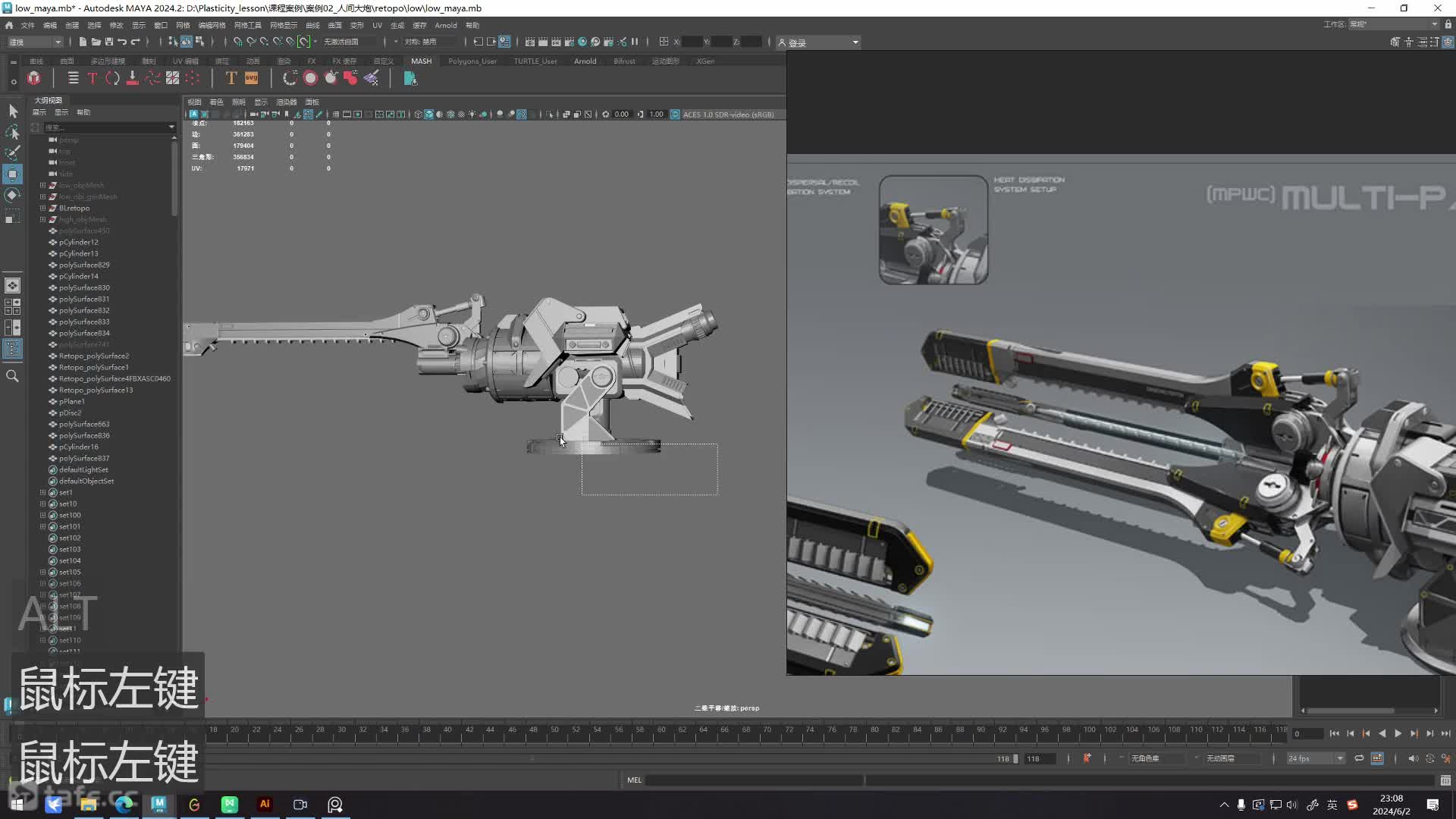Open the menu set dropdown
This screenshot has width=1456, height=819.
(35, 42)
